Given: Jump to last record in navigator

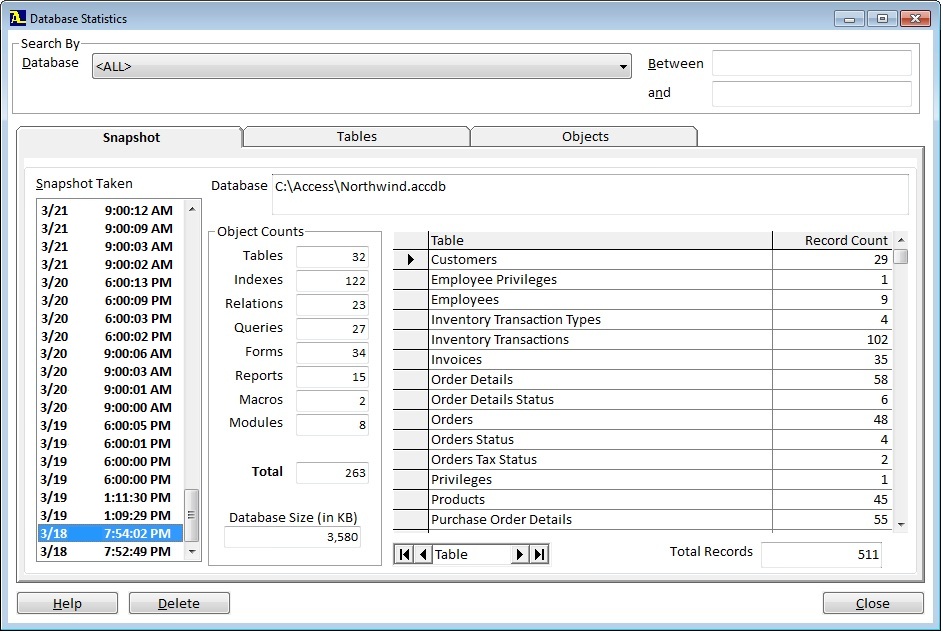Looking at the screenshot, I should click(x=539, y=554).
